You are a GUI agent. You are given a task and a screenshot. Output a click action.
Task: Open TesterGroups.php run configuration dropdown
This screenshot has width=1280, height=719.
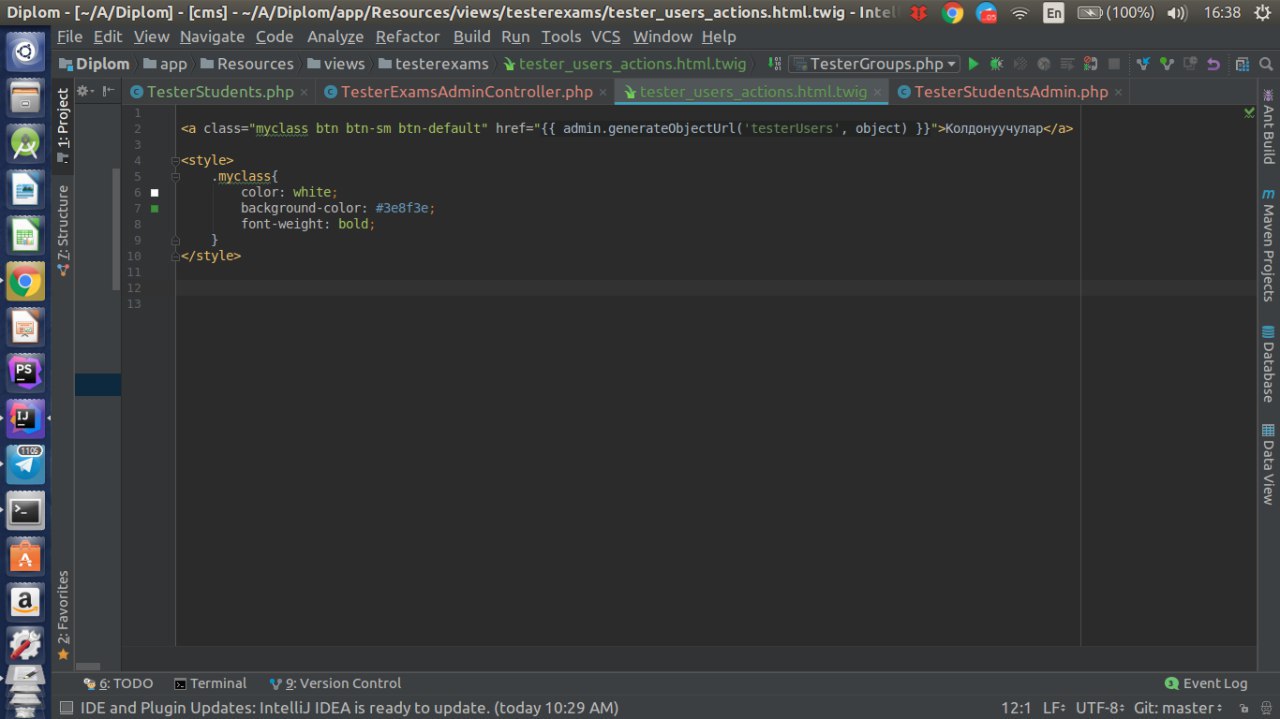pos(874,64)
